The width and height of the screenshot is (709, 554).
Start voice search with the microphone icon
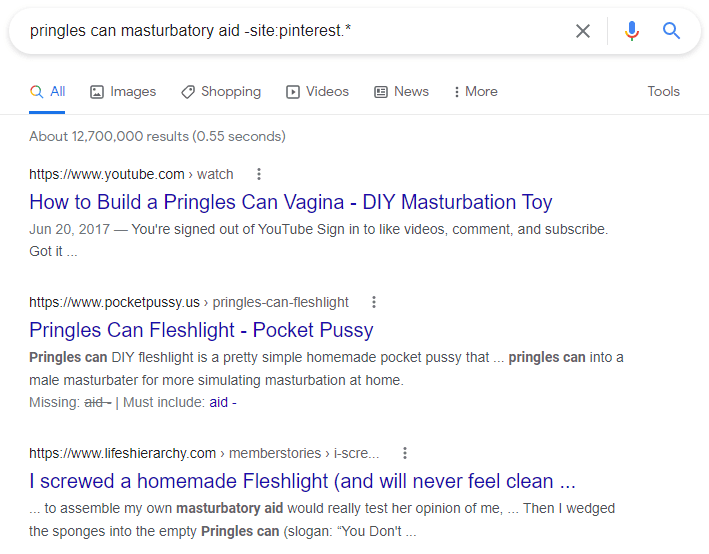(x=631, y=31)
